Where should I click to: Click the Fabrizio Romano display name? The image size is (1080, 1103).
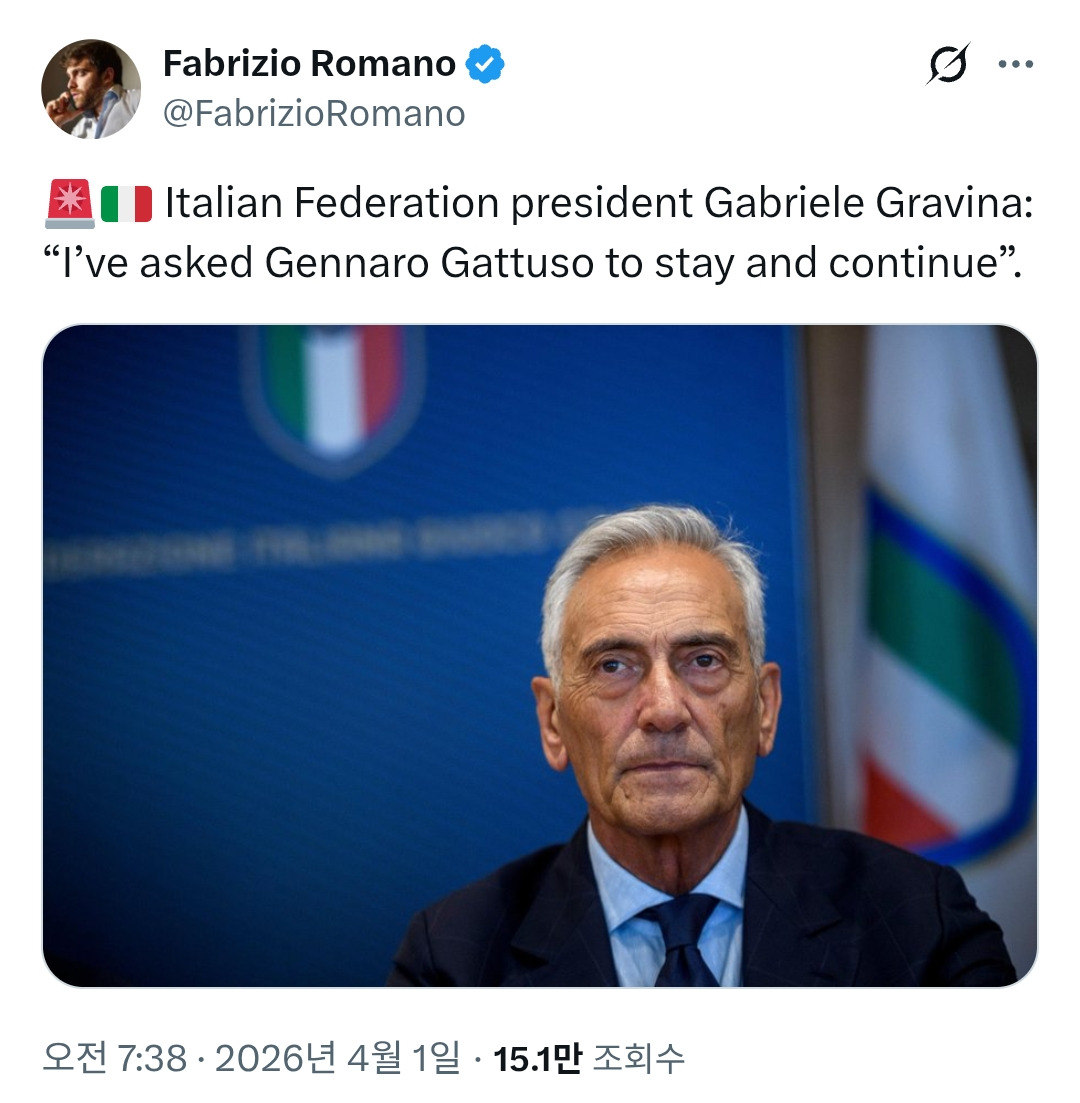(x=309, y=65)
